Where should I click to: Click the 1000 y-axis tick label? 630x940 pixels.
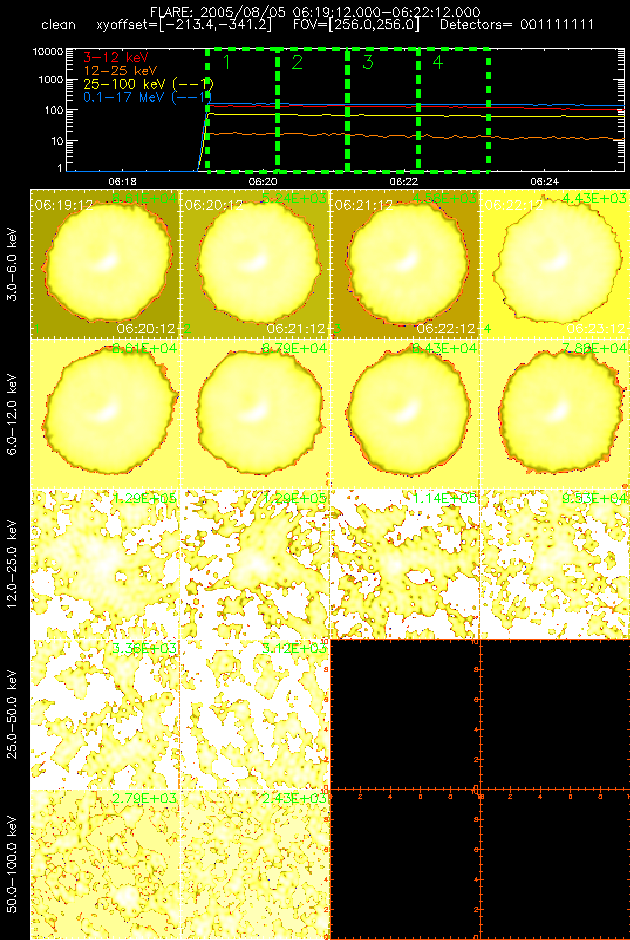51,80
